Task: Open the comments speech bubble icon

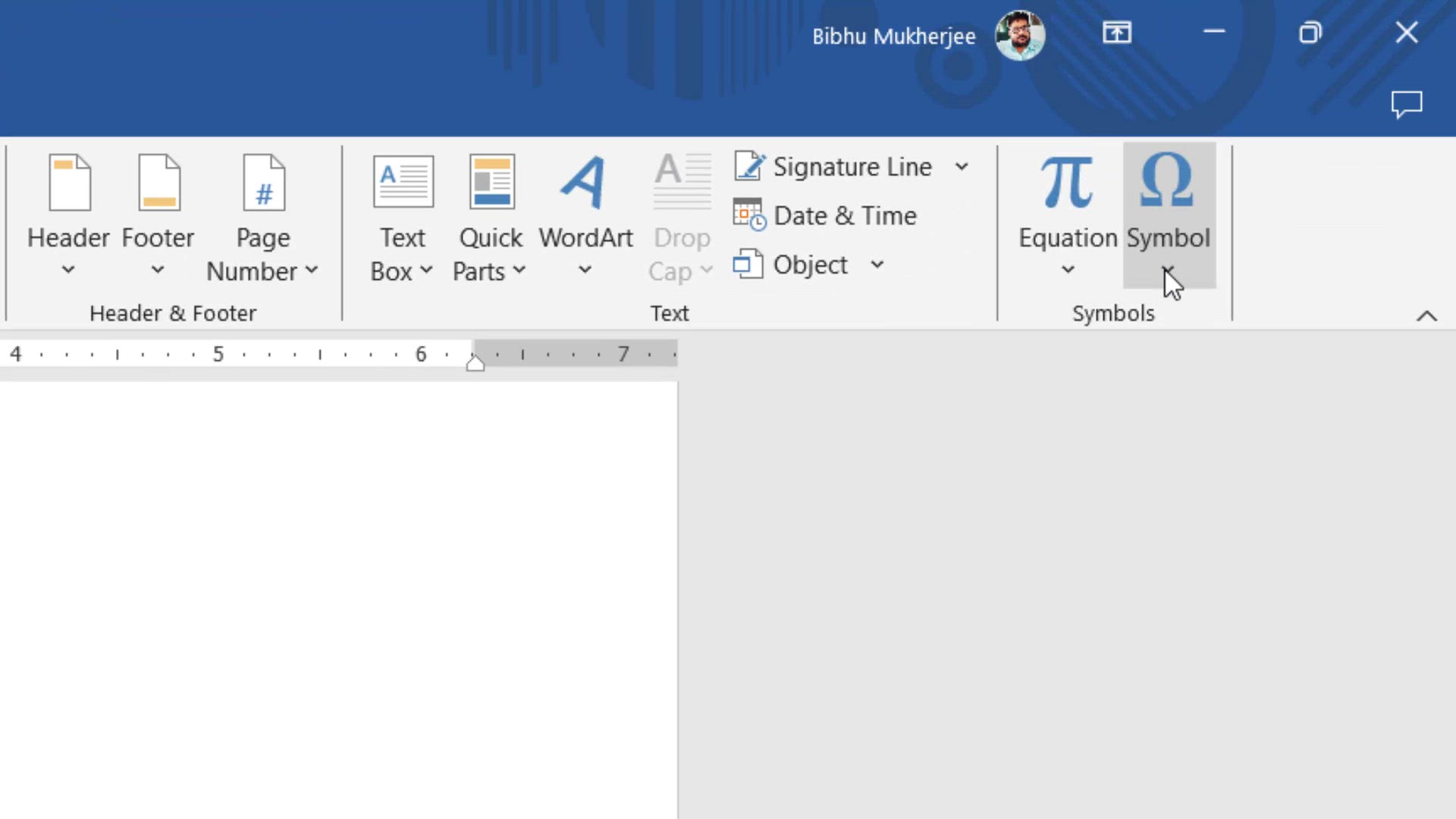Action: click(1407, 105)
